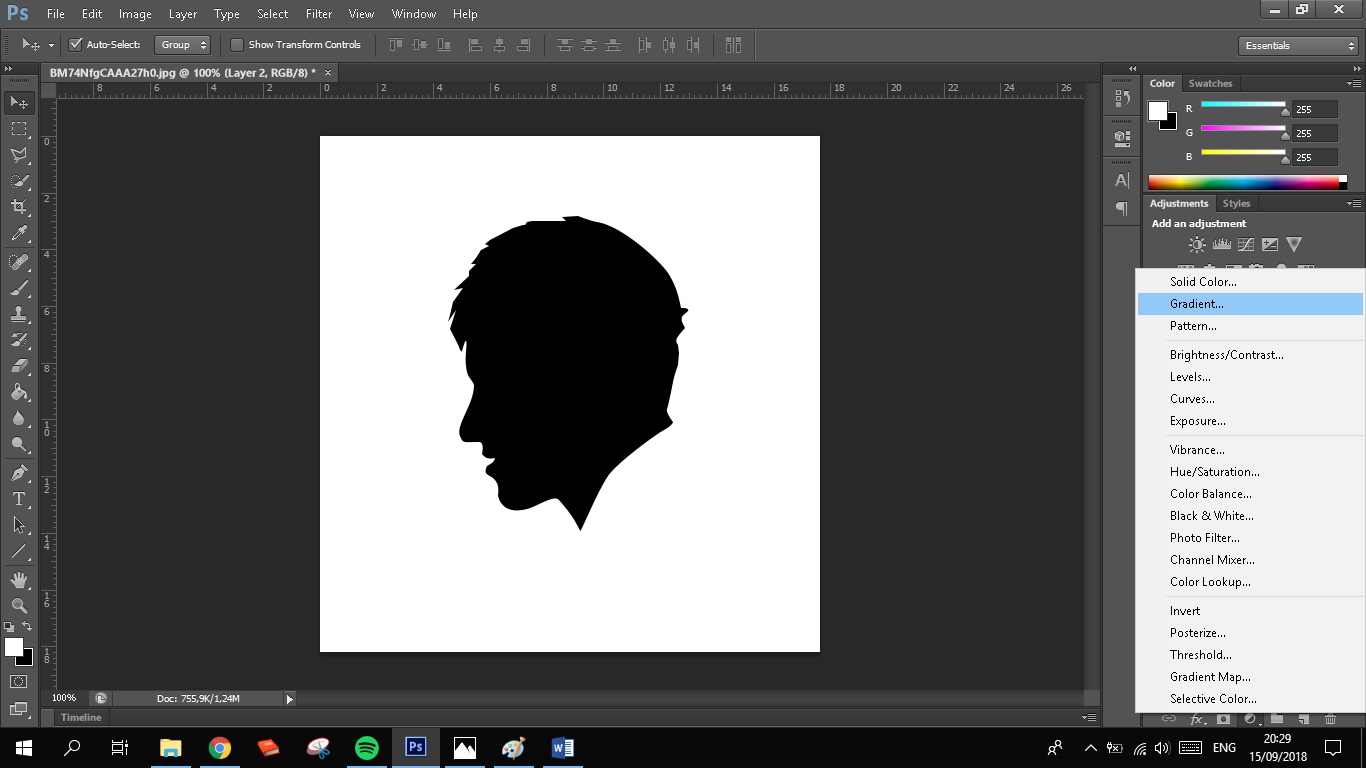Expand the status bar info arrow
The height and width of the screenshot is (768, 1366).
point(290,699)
